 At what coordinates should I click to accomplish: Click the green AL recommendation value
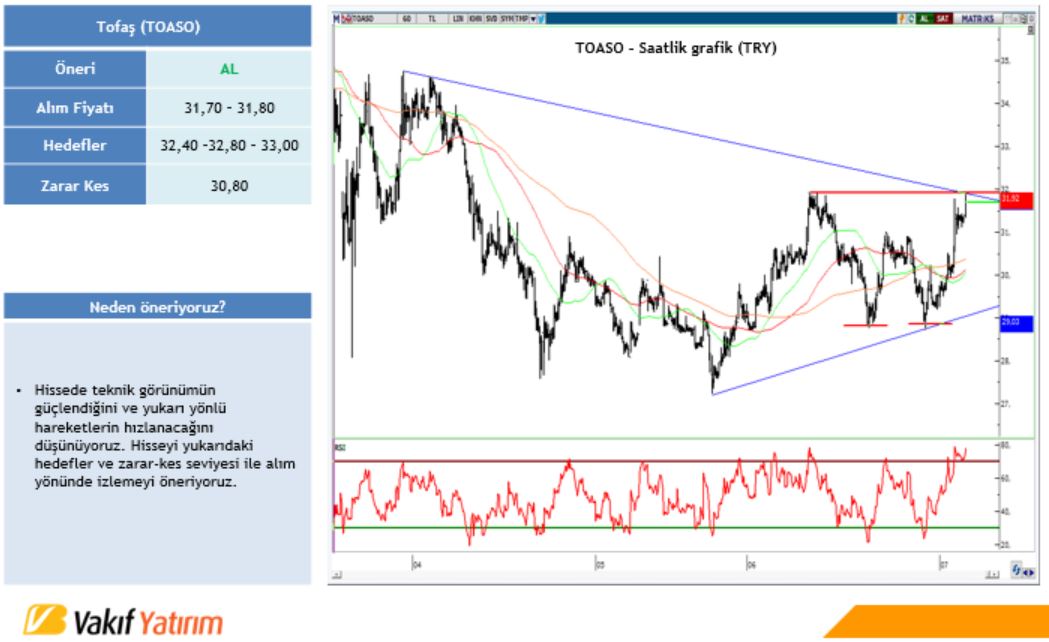coord(229,69)
